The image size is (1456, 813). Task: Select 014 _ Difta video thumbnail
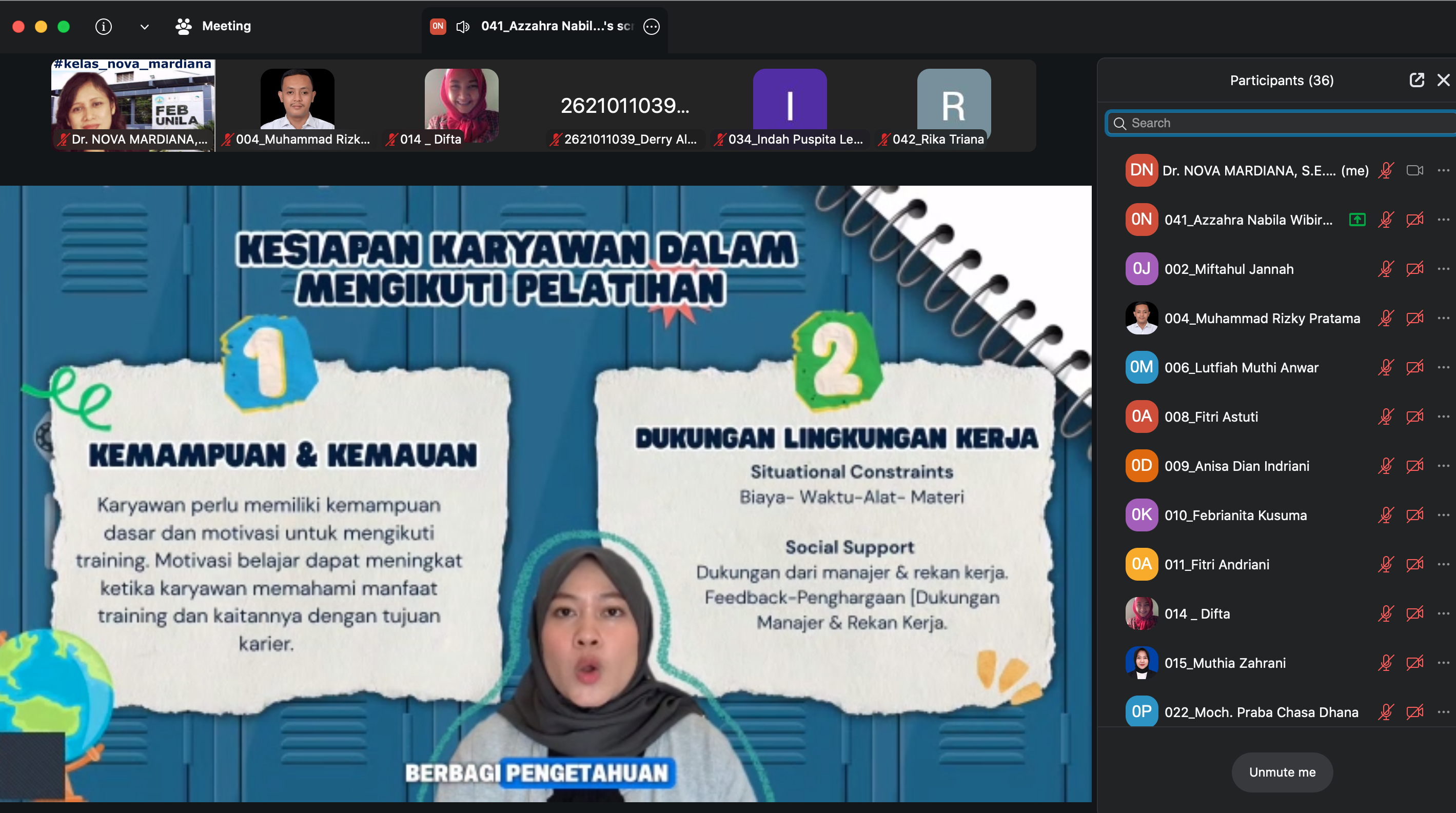(x=461, y=105)
